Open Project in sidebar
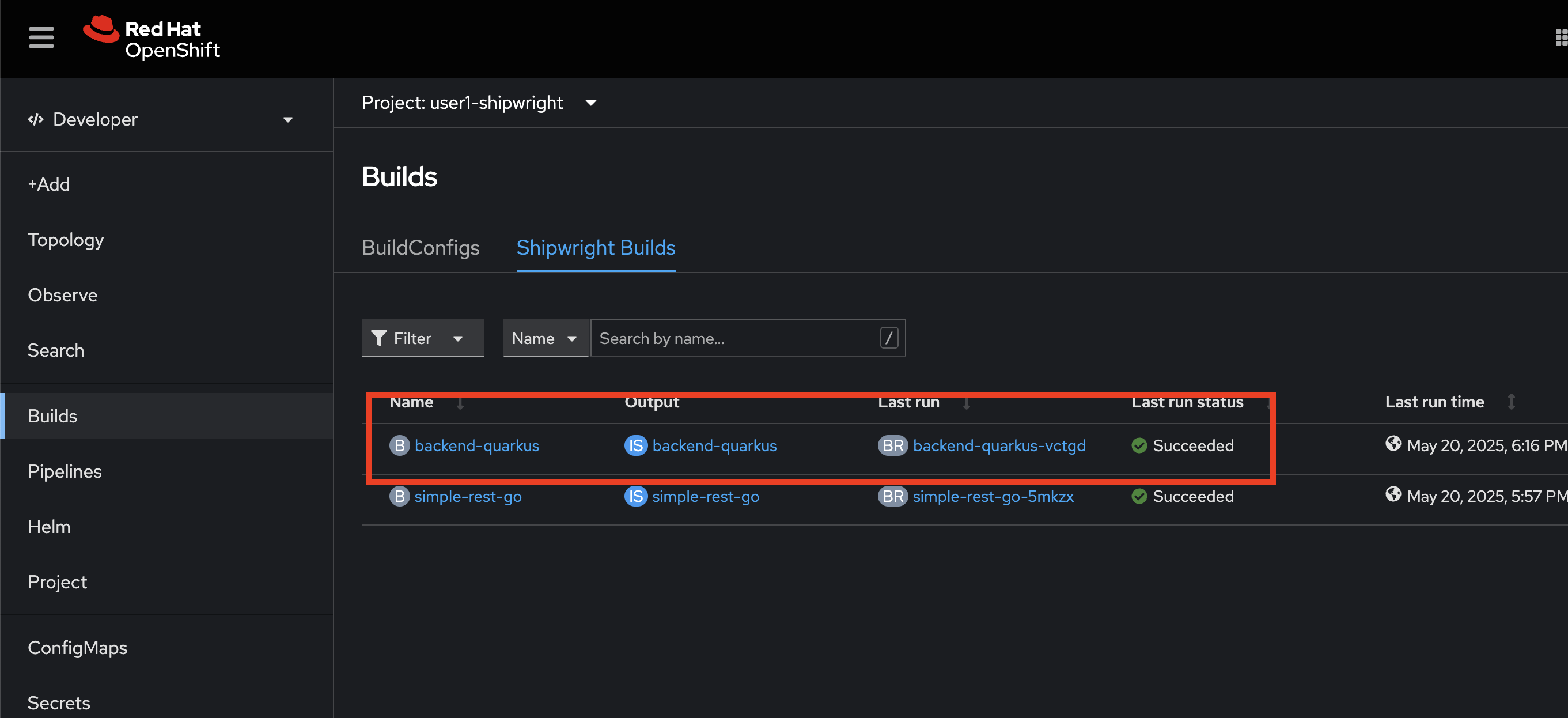Screen dimensions: 1568x718 [57, 582]
